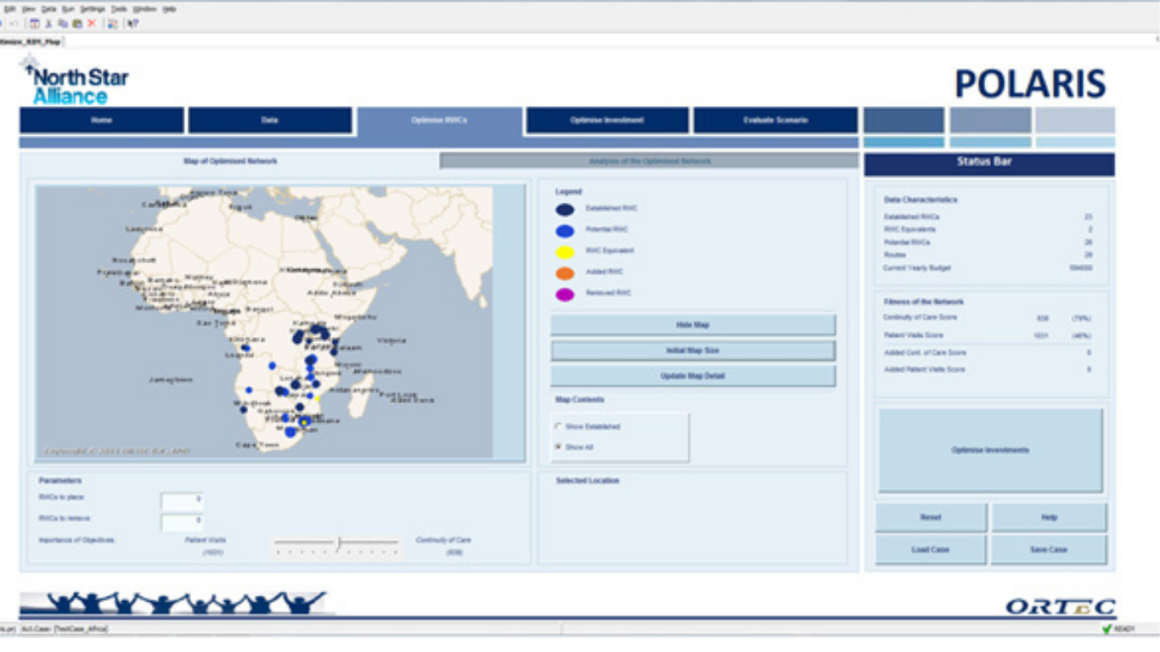The width and height of the screenshot is (1160, 652).
Task: Open the Data menu
Action: (49, 9)
